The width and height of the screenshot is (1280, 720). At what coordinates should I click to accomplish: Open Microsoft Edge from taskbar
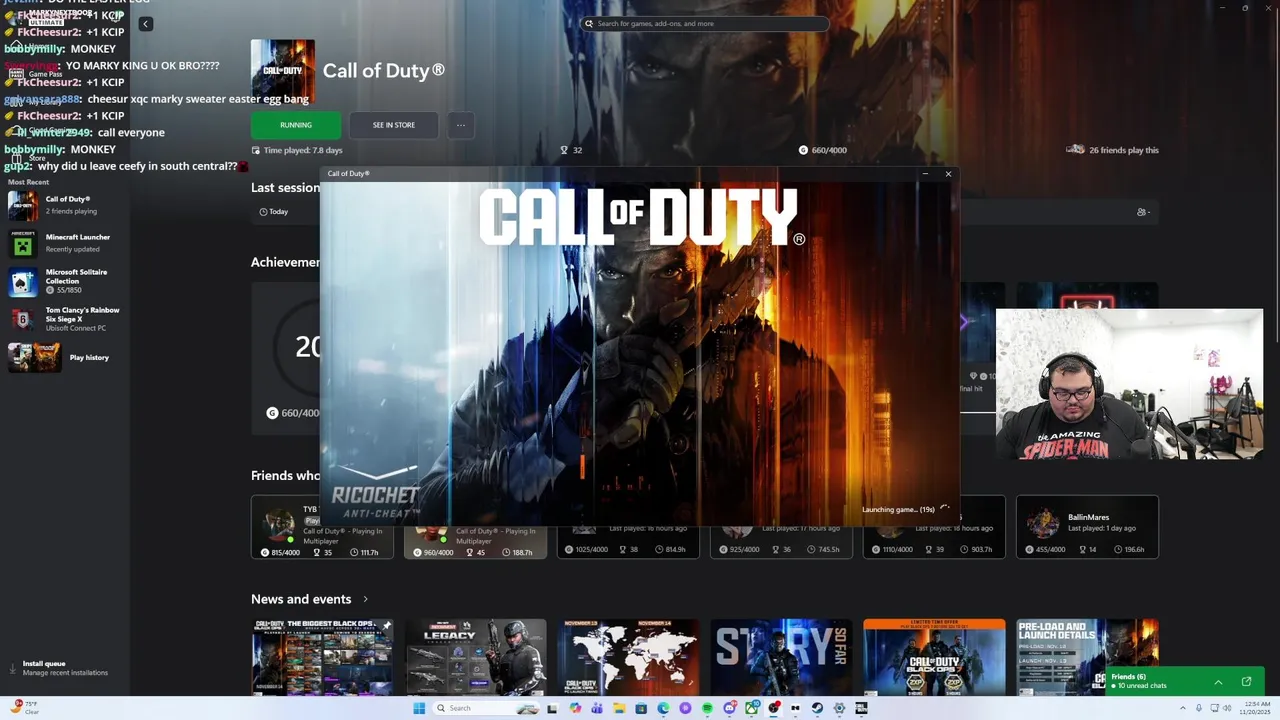click(663, 708)
